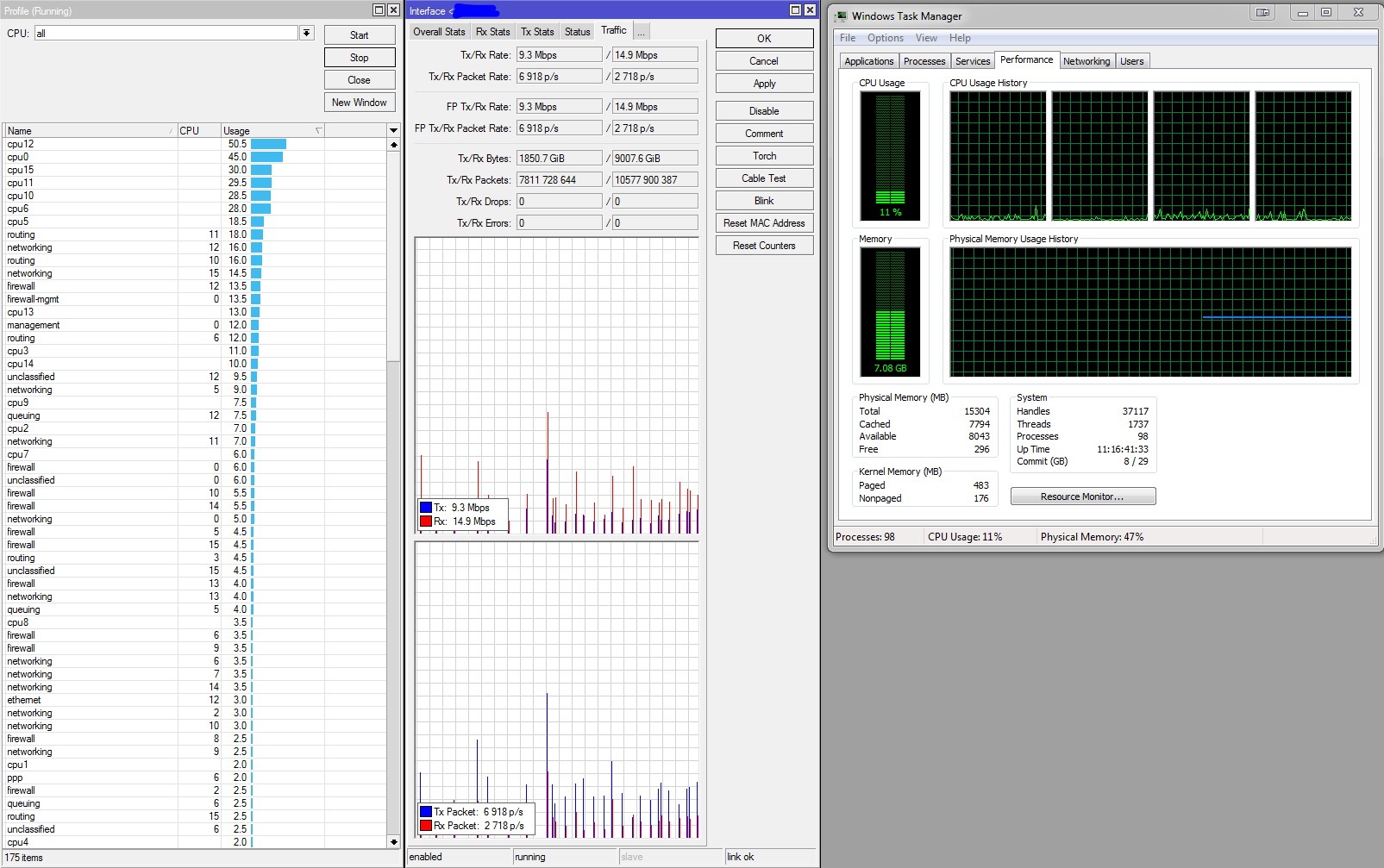Click the Reset Counters button
1384x868 pixels.
click(x=764, y=246)
